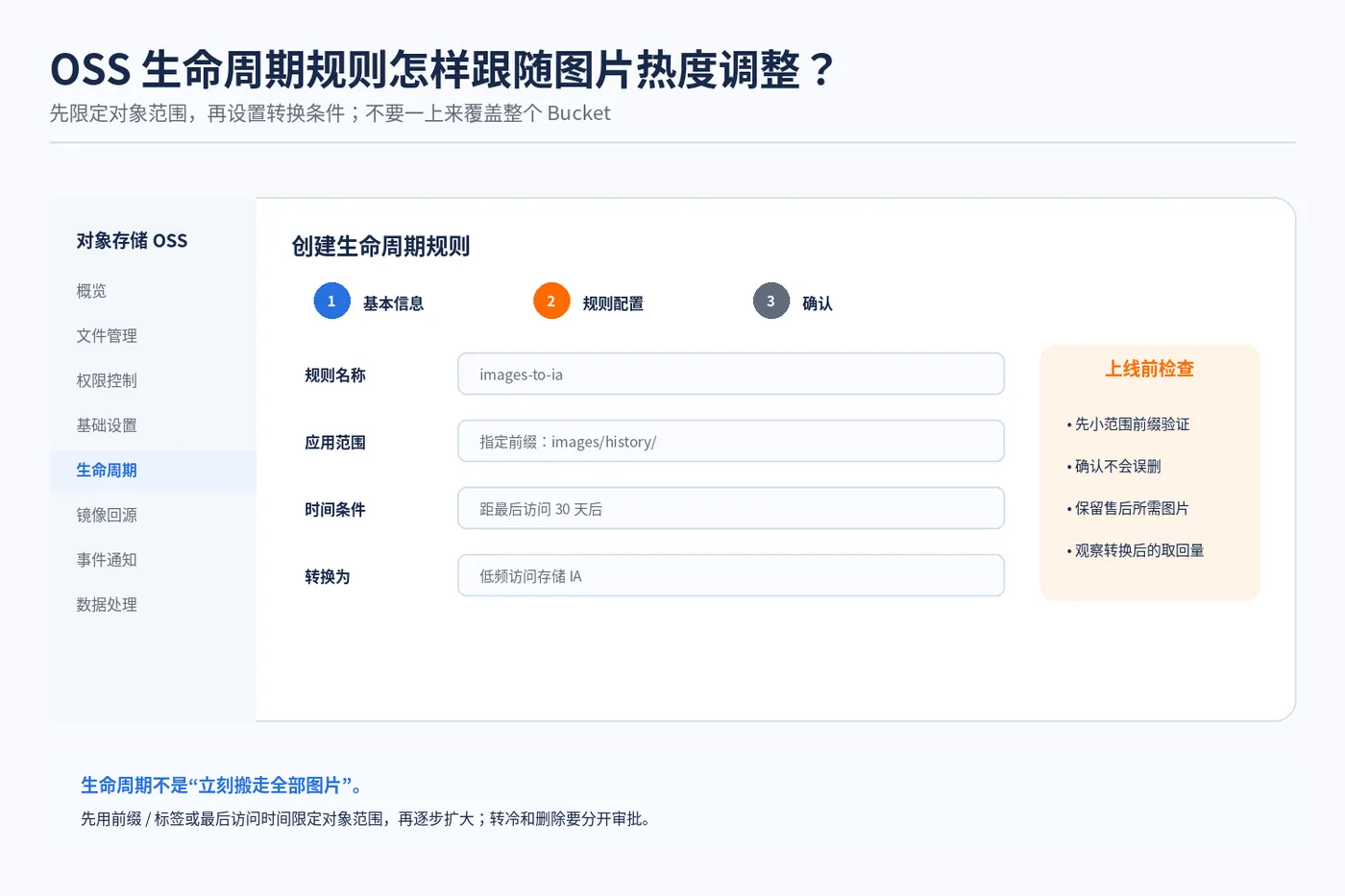Select the 规则配置 step label
The width and height of the screenshot is (1345, 896).
(613, 303)
